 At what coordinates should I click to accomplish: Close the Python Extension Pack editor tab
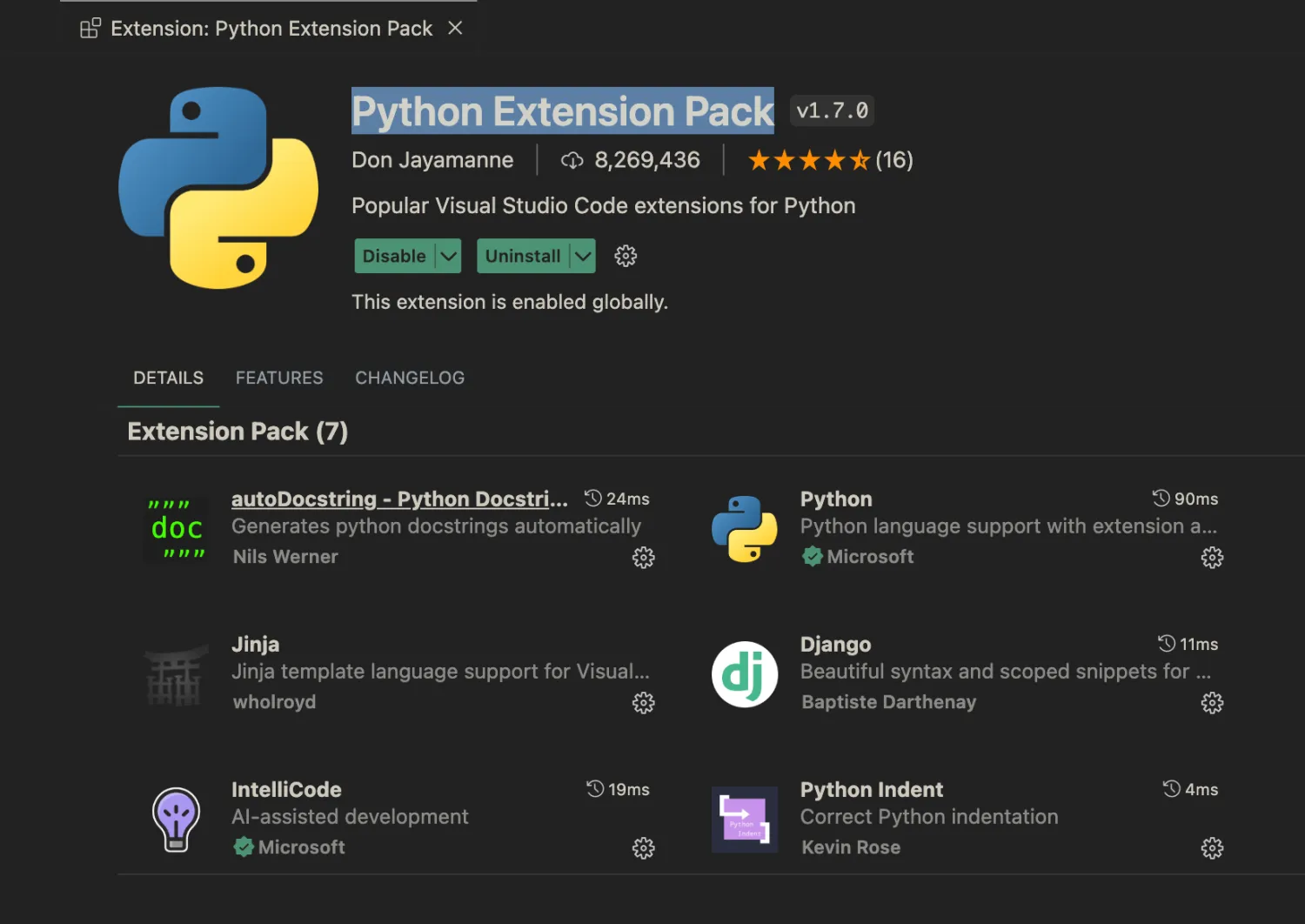455,29
